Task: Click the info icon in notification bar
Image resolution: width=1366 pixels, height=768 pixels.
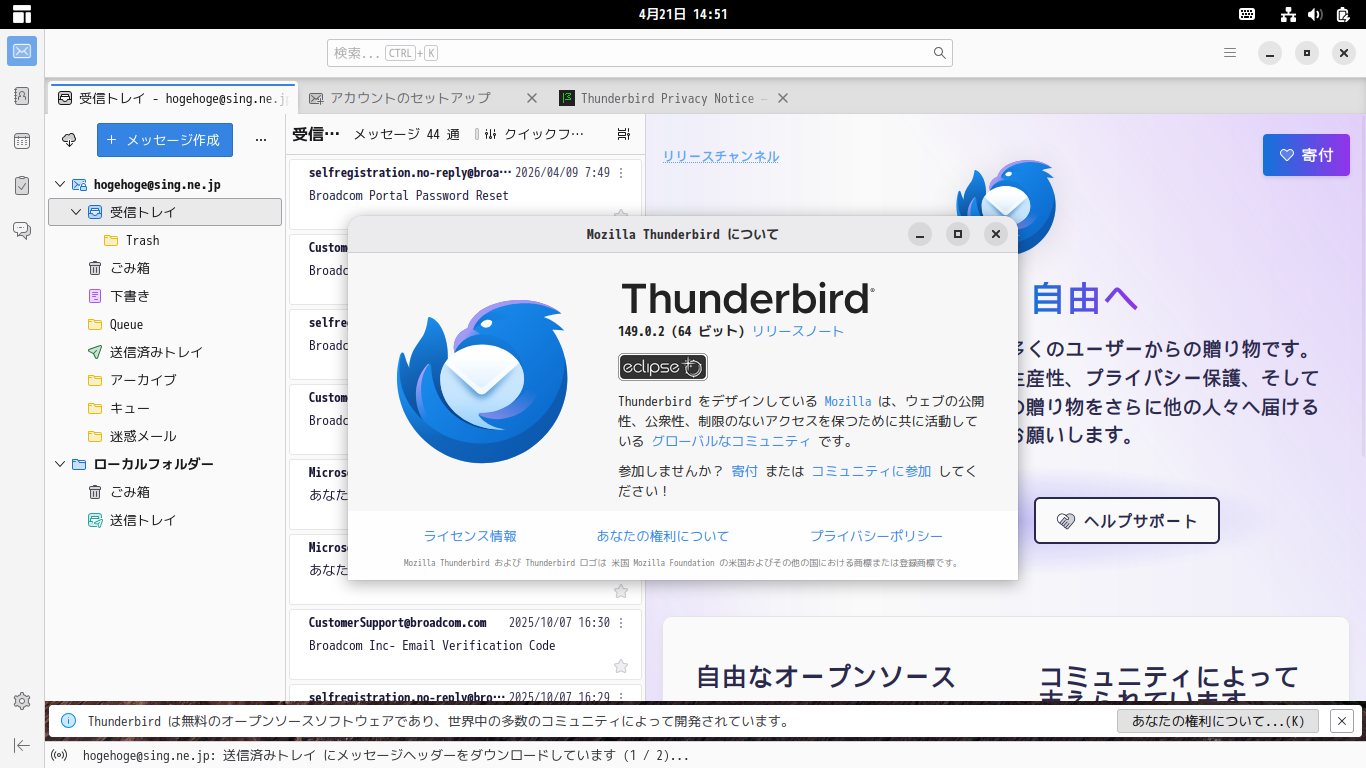Action: 69,720
